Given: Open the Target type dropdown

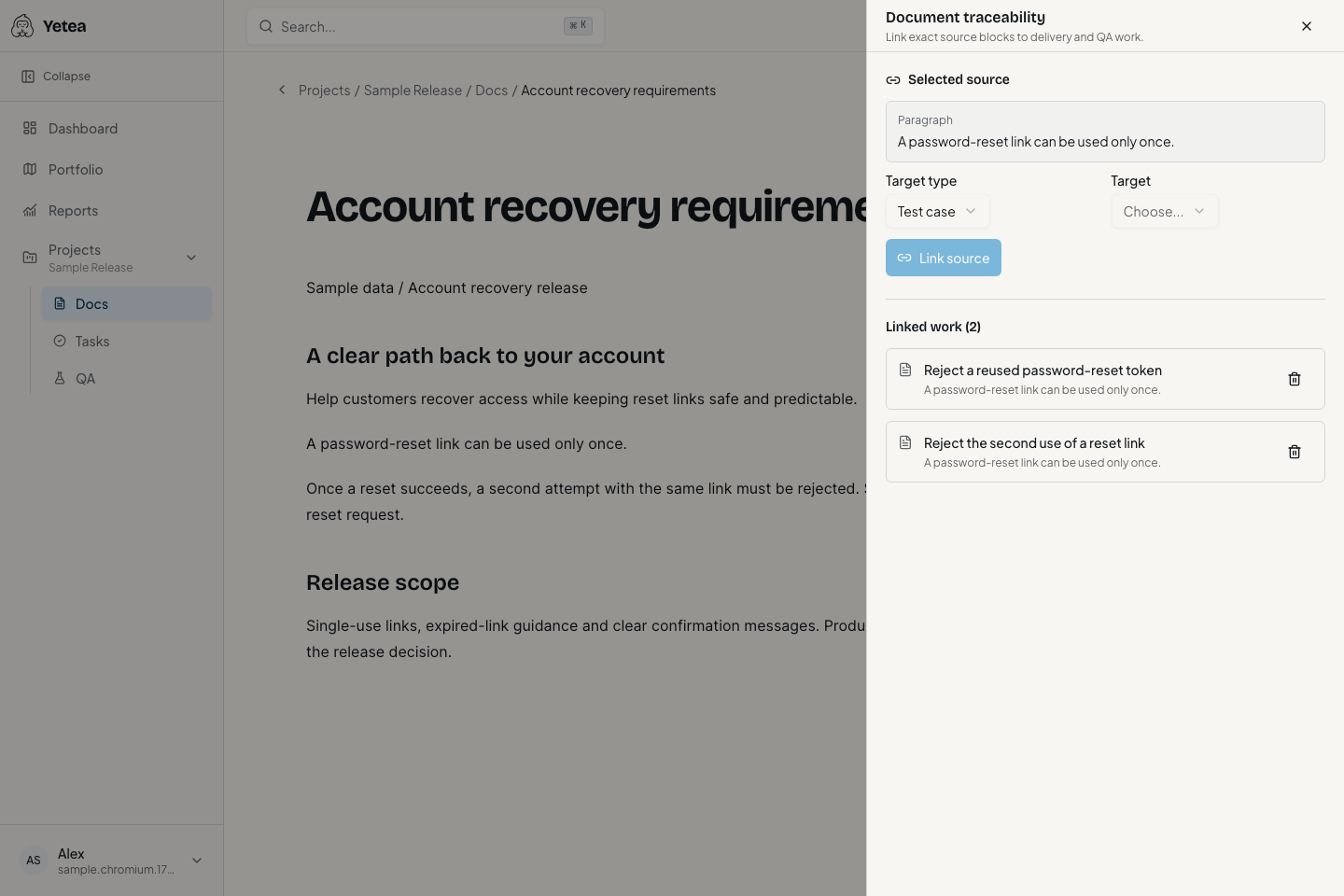Looking at the screenshot, I should (937, 212).
